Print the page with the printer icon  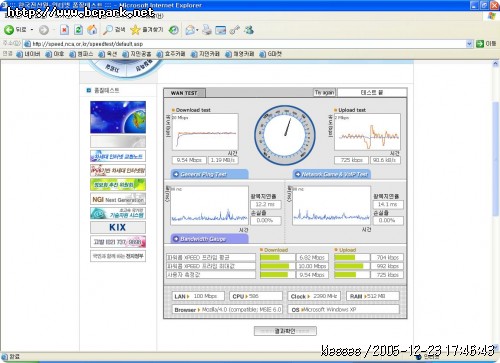click(207, 30)
